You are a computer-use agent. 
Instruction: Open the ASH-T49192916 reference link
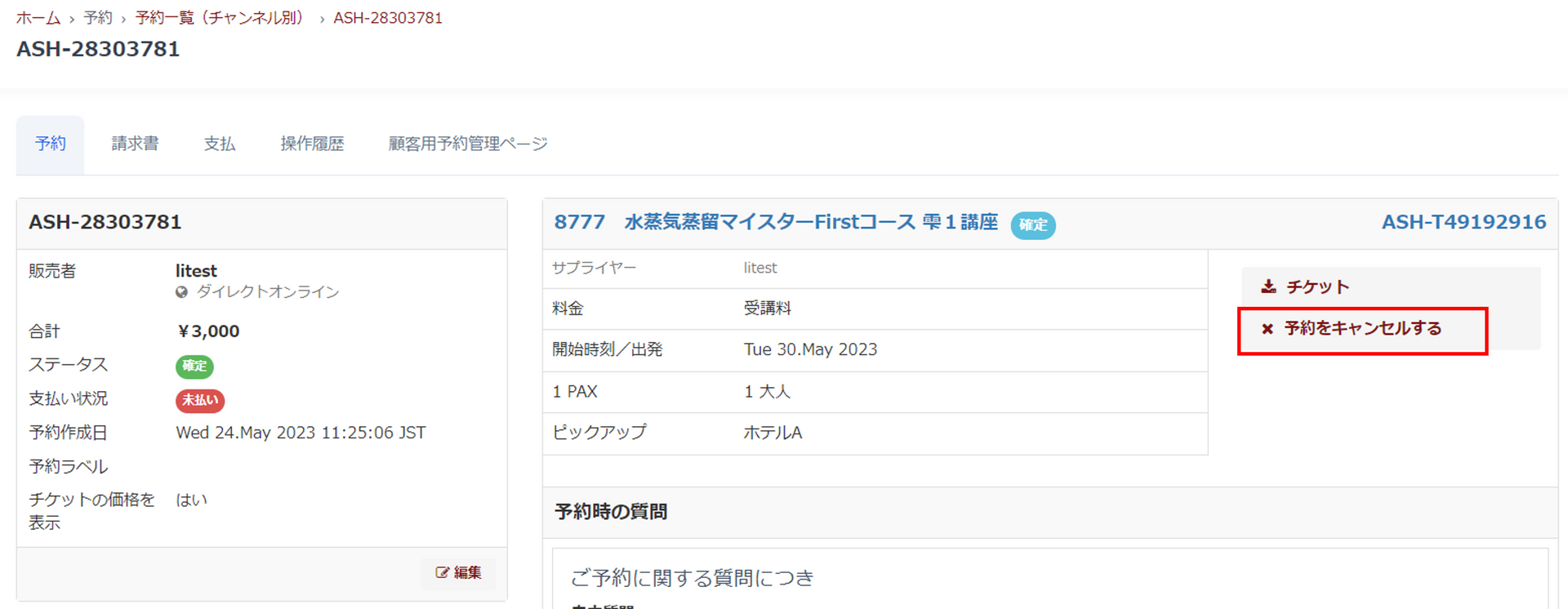(1463, 222)
